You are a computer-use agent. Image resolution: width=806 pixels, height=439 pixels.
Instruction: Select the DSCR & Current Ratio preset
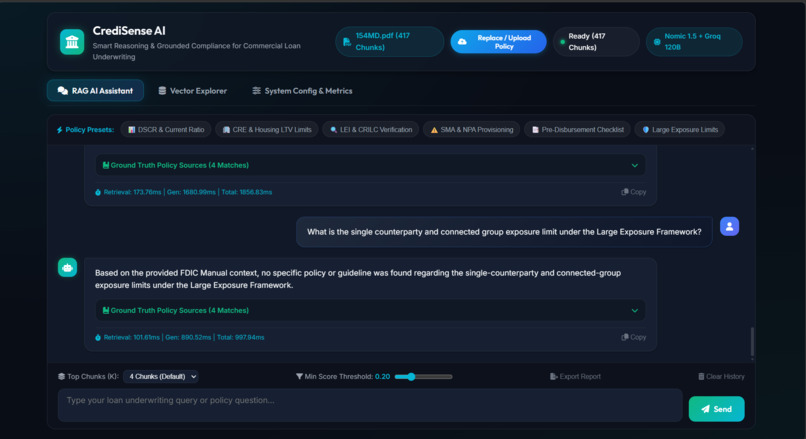coord(166,130)
